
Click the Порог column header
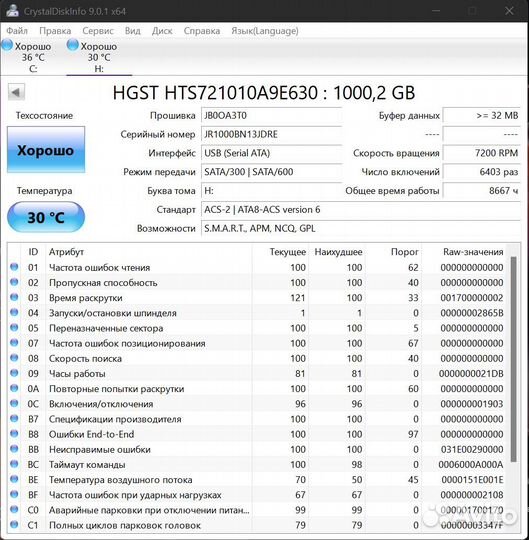click(393, 252)
